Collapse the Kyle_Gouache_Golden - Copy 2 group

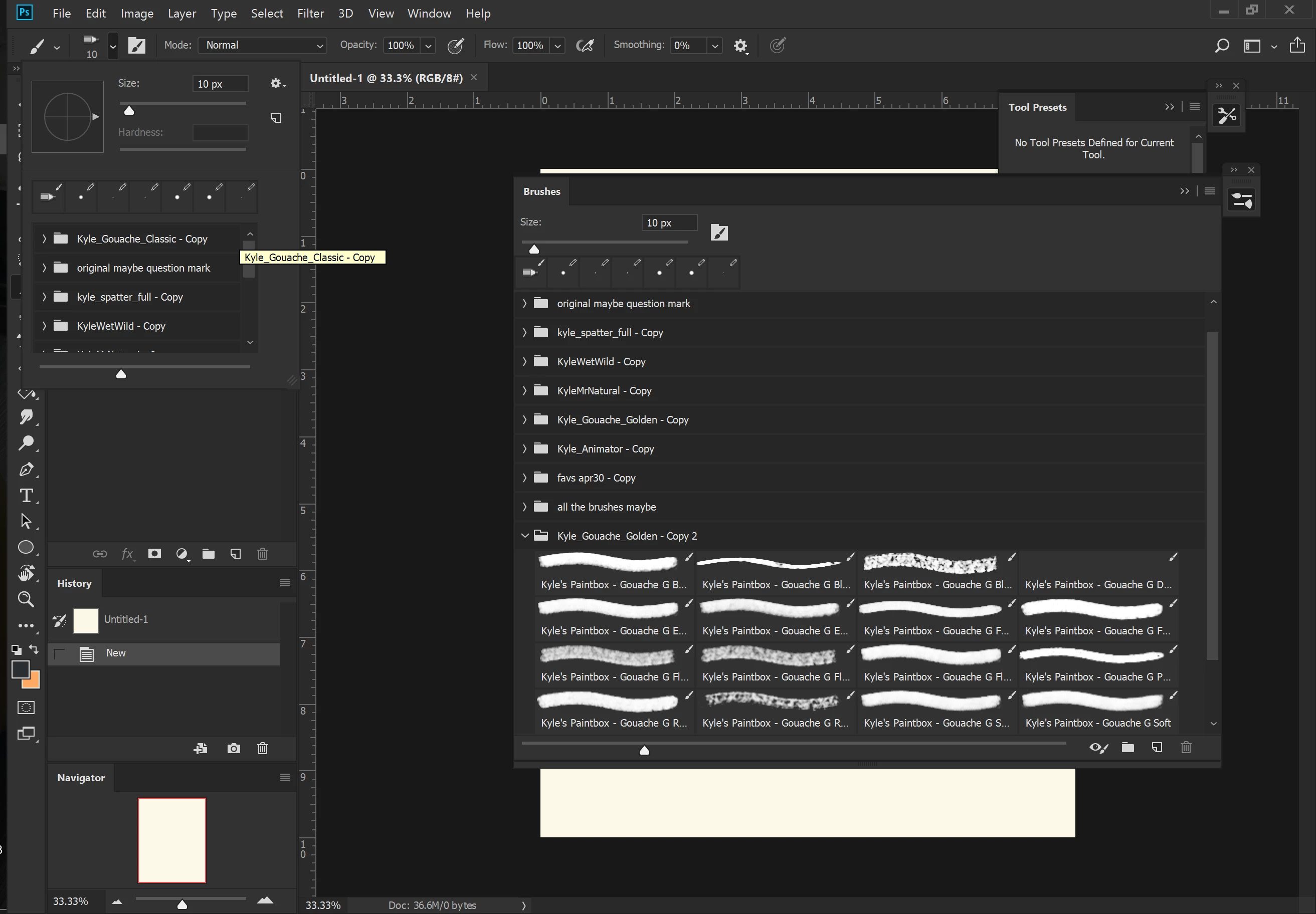click(524, 536)
